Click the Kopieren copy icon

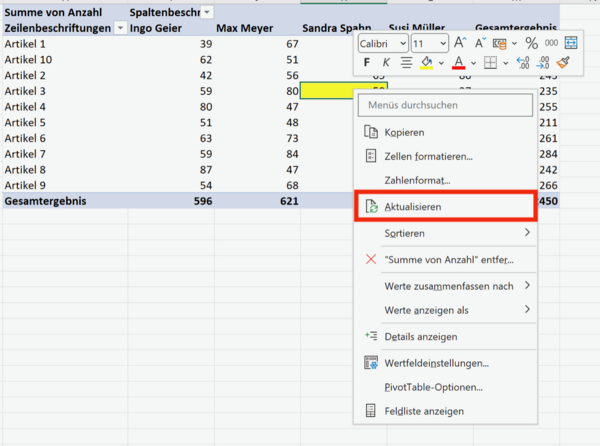coord(370,132)
